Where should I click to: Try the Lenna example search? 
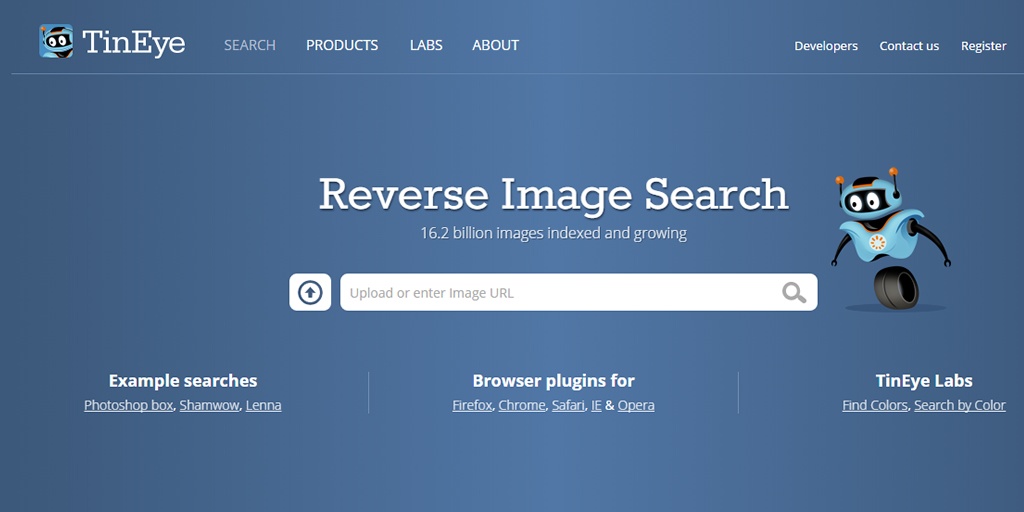point(264,405)
